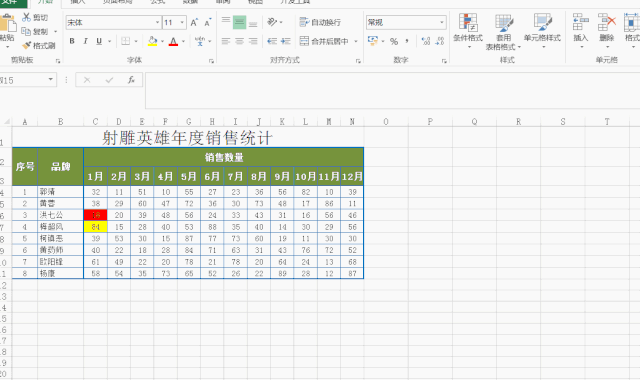Viewport: 640px width, 380px height.
Task: Click the Format Painter brush icon
Action: click(27, 45)
